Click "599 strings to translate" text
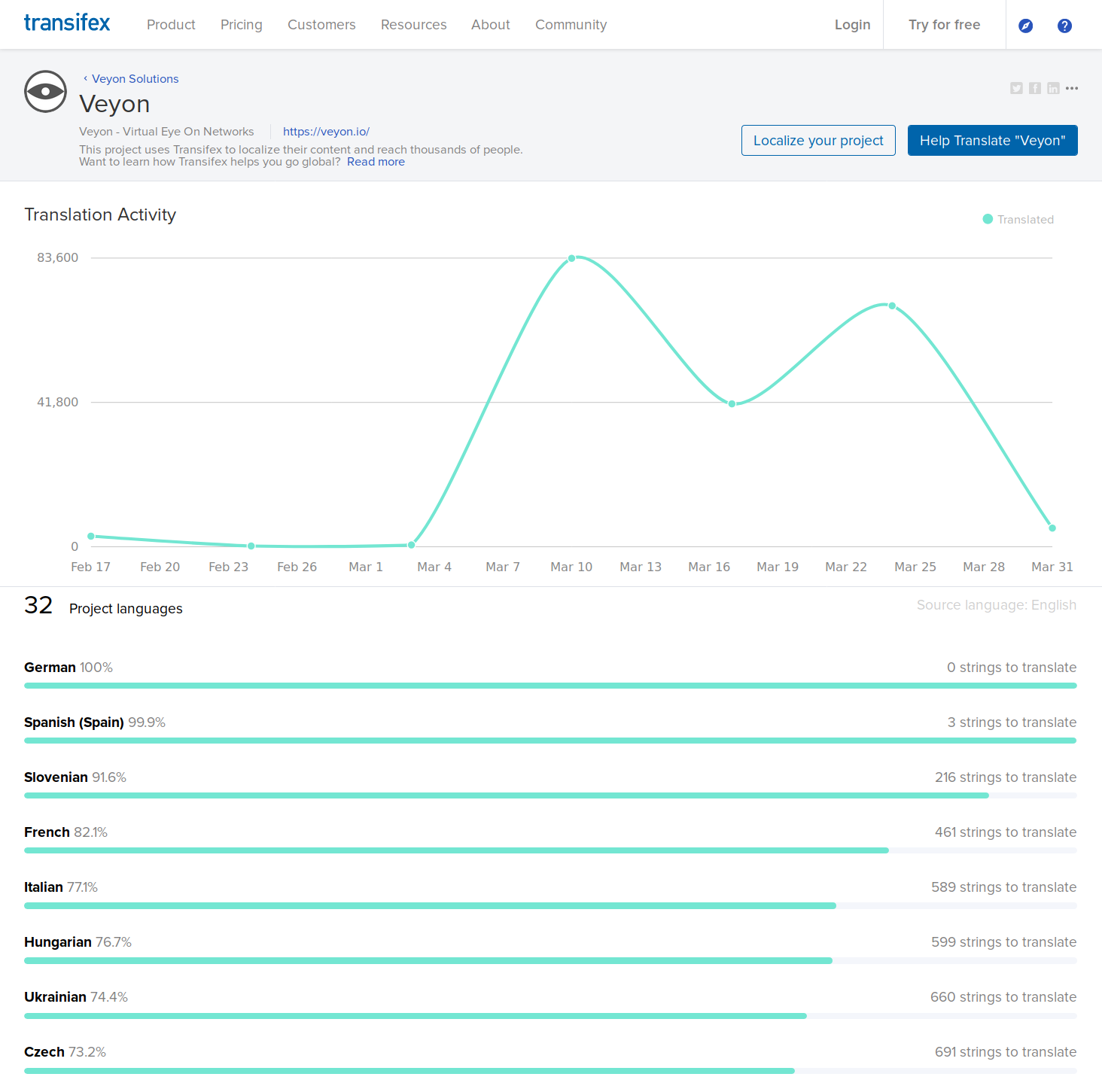 coord(1003,942)
